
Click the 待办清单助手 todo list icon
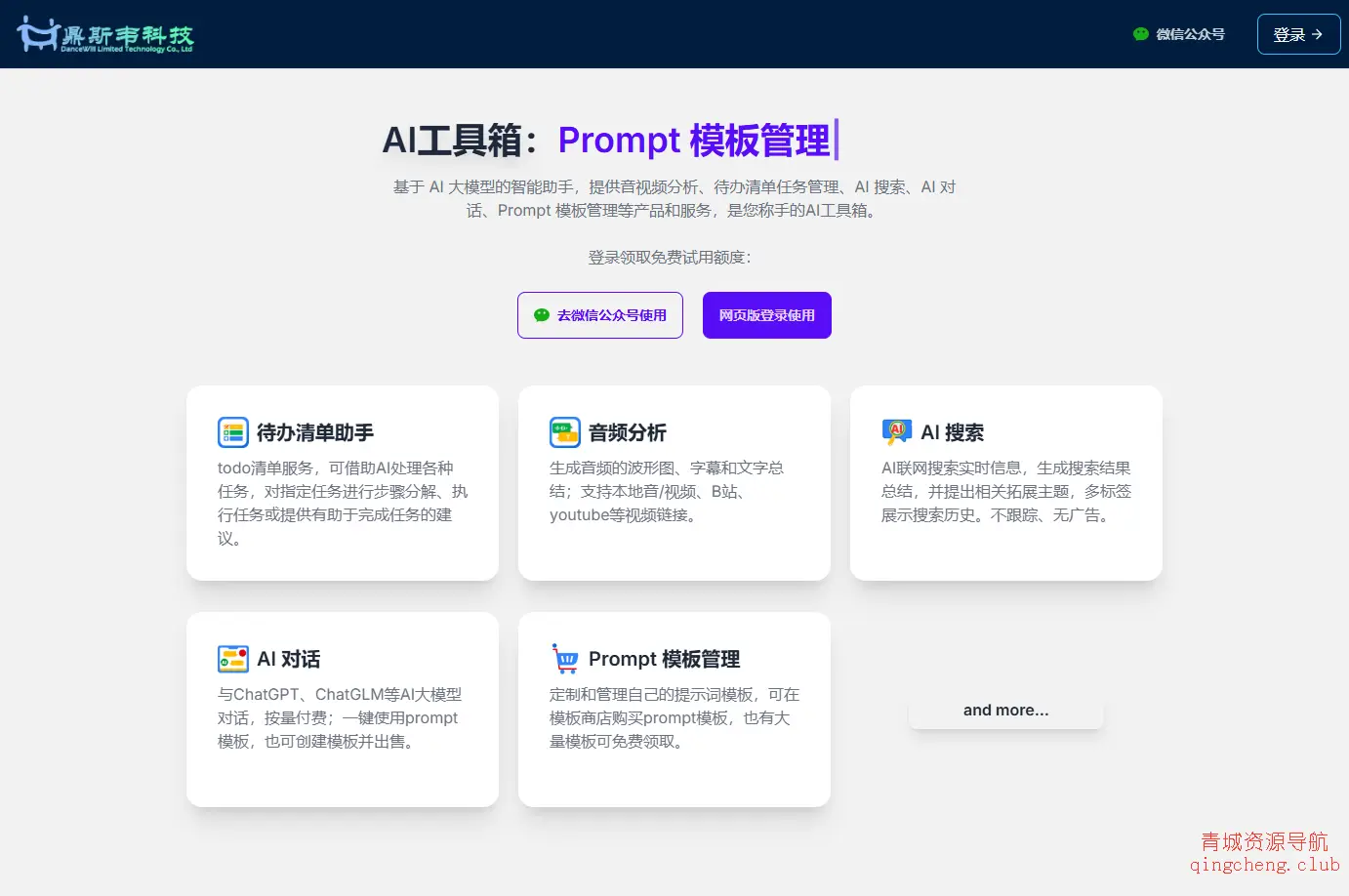232,431
